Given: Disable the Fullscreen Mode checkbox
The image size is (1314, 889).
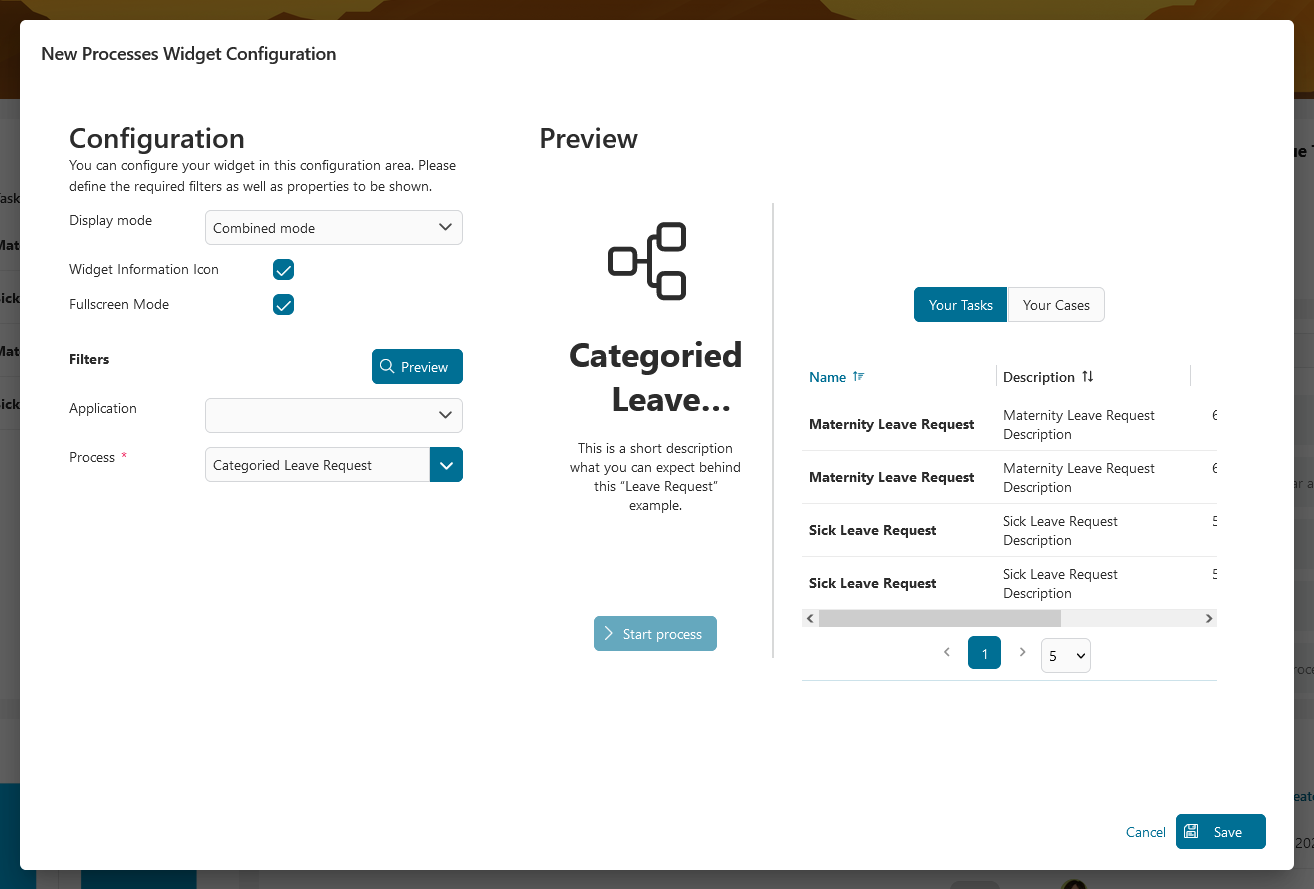Looking at the screenshot, I should click(283, 305).
